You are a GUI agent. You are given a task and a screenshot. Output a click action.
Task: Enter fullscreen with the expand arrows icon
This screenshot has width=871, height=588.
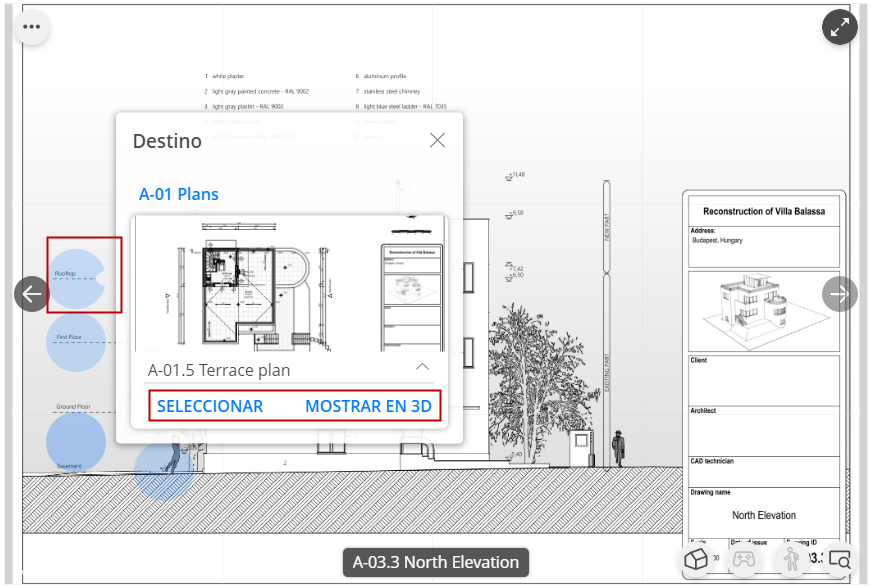tap(839, 27)
